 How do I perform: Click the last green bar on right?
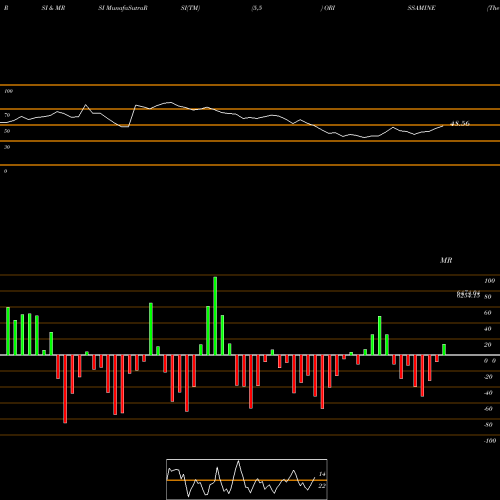[x=444, y=349]
